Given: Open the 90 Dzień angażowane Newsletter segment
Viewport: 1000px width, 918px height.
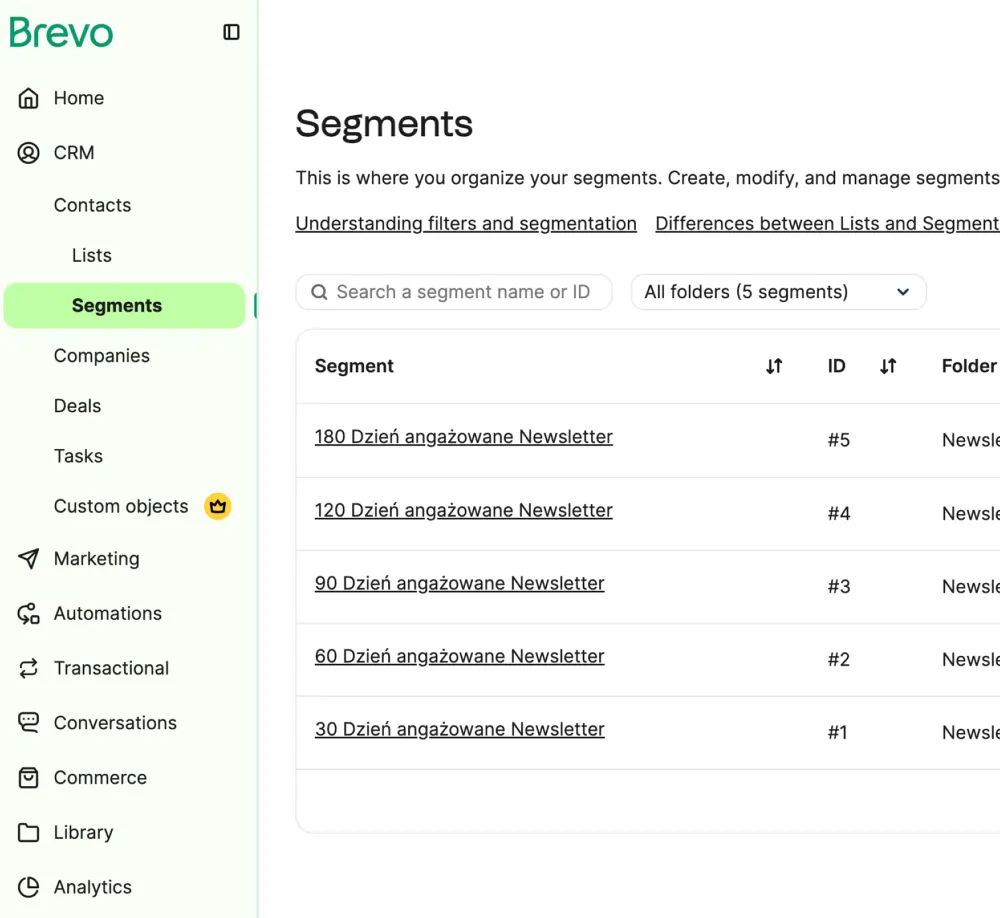Looking at the screenshot, I should 459,583.
